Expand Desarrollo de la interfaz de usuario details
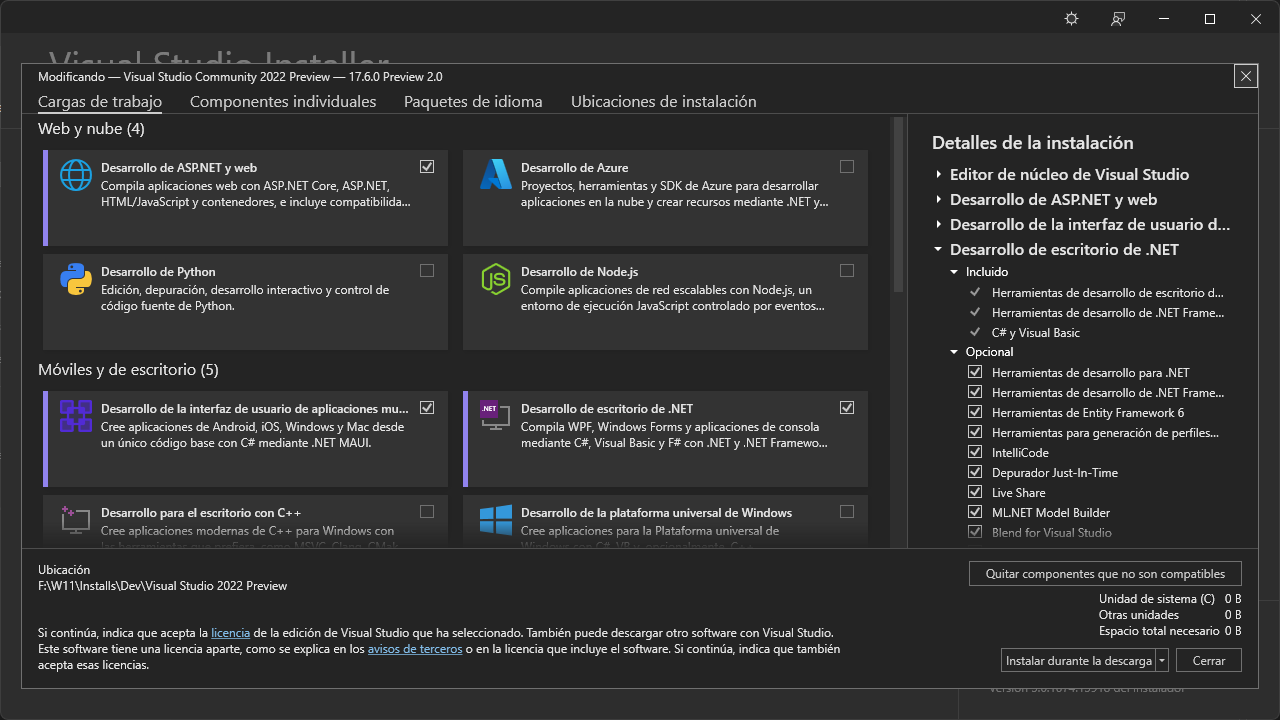The height and width of the screenshot is (720, 1280). tap(939, 224)
